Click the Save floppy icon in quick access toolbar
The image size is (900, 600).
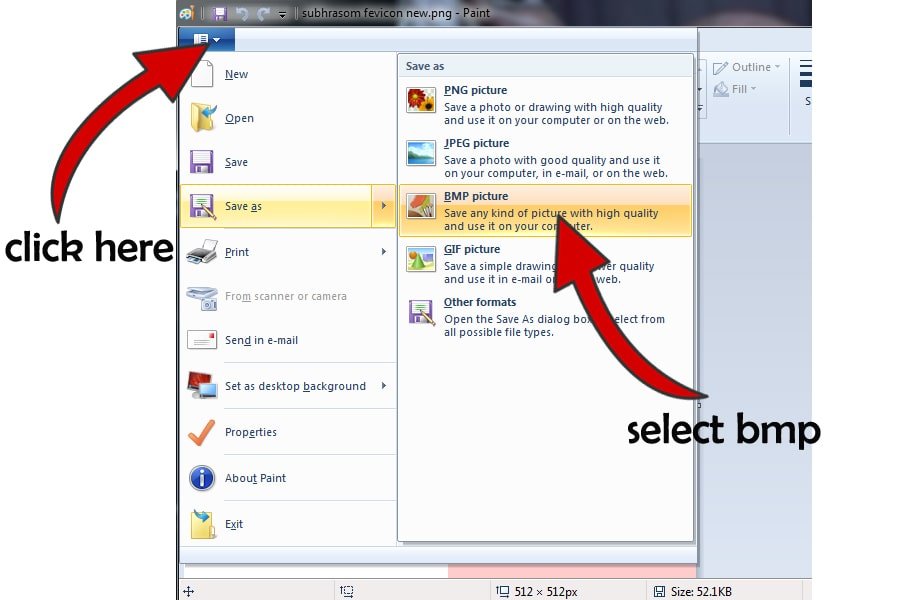point(219,13)
